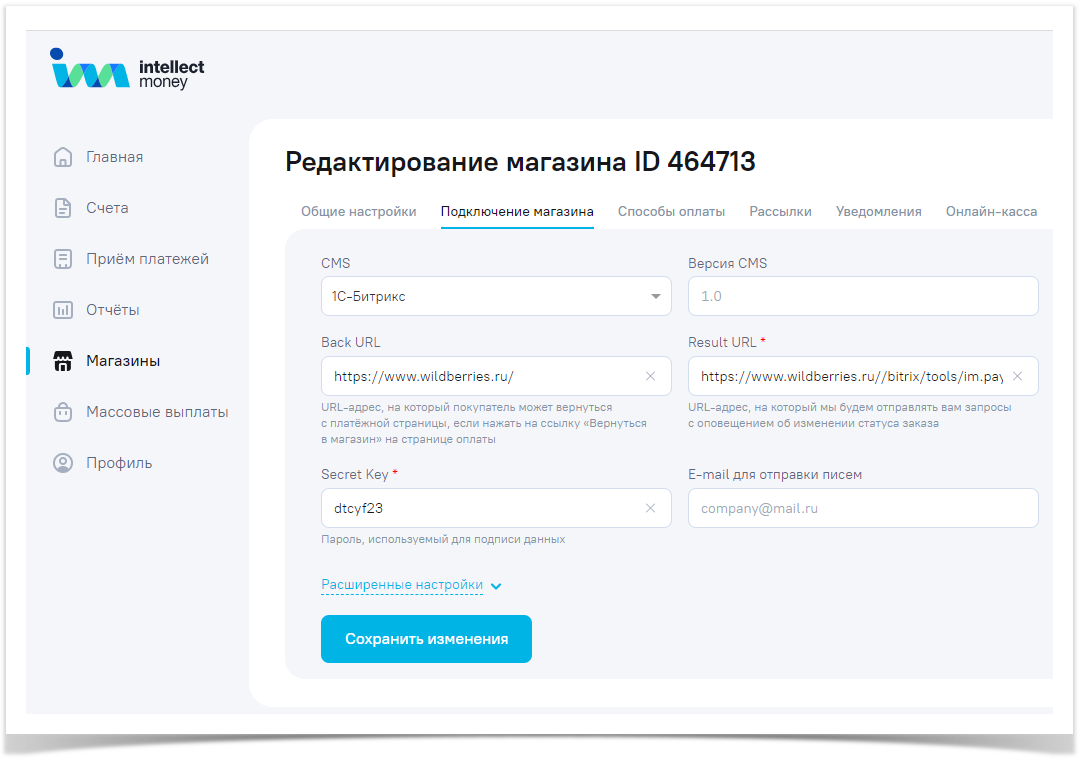Click the IntellectMoney logo
The height and width of the screenshot is (763, 1087).
click(x=127, y=70)
